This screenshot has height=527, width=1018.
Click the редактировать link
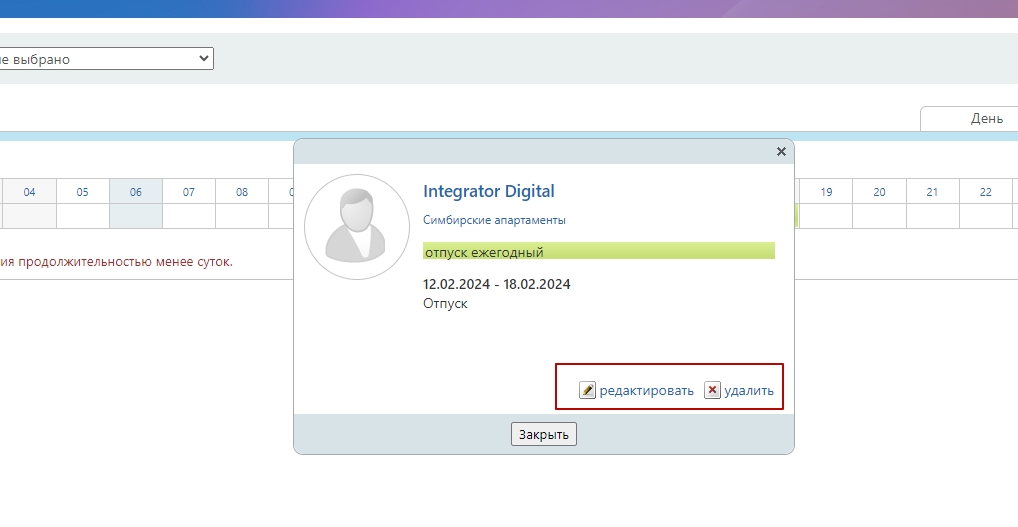646,391
